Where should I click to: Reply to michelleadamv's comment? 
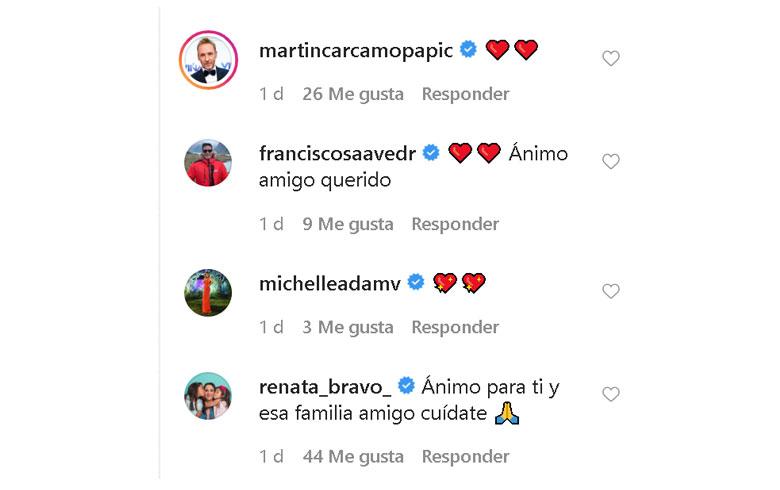point(455,327)
